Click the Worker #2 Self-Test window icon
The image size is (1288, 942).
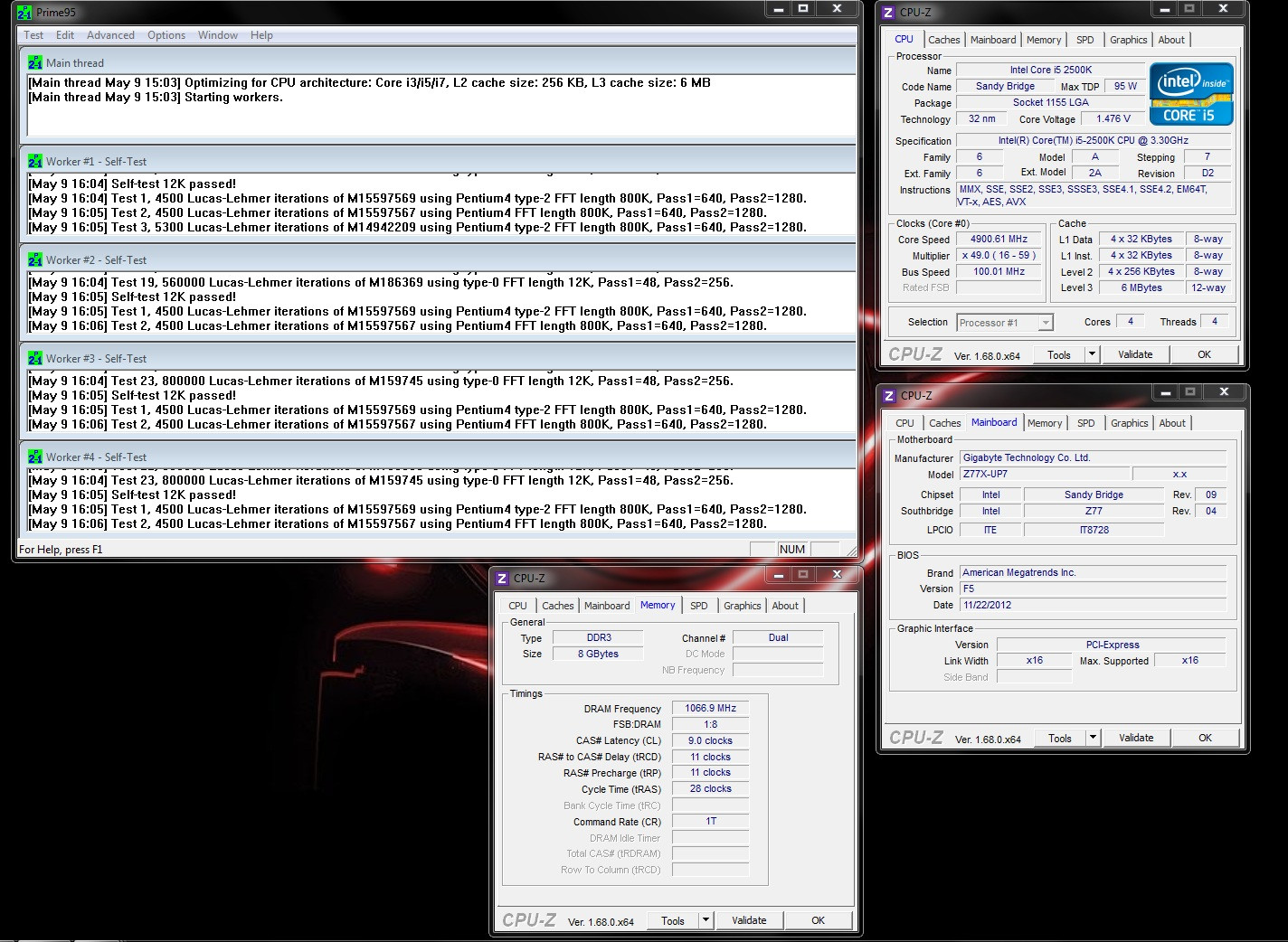click(x=35, y=259)
